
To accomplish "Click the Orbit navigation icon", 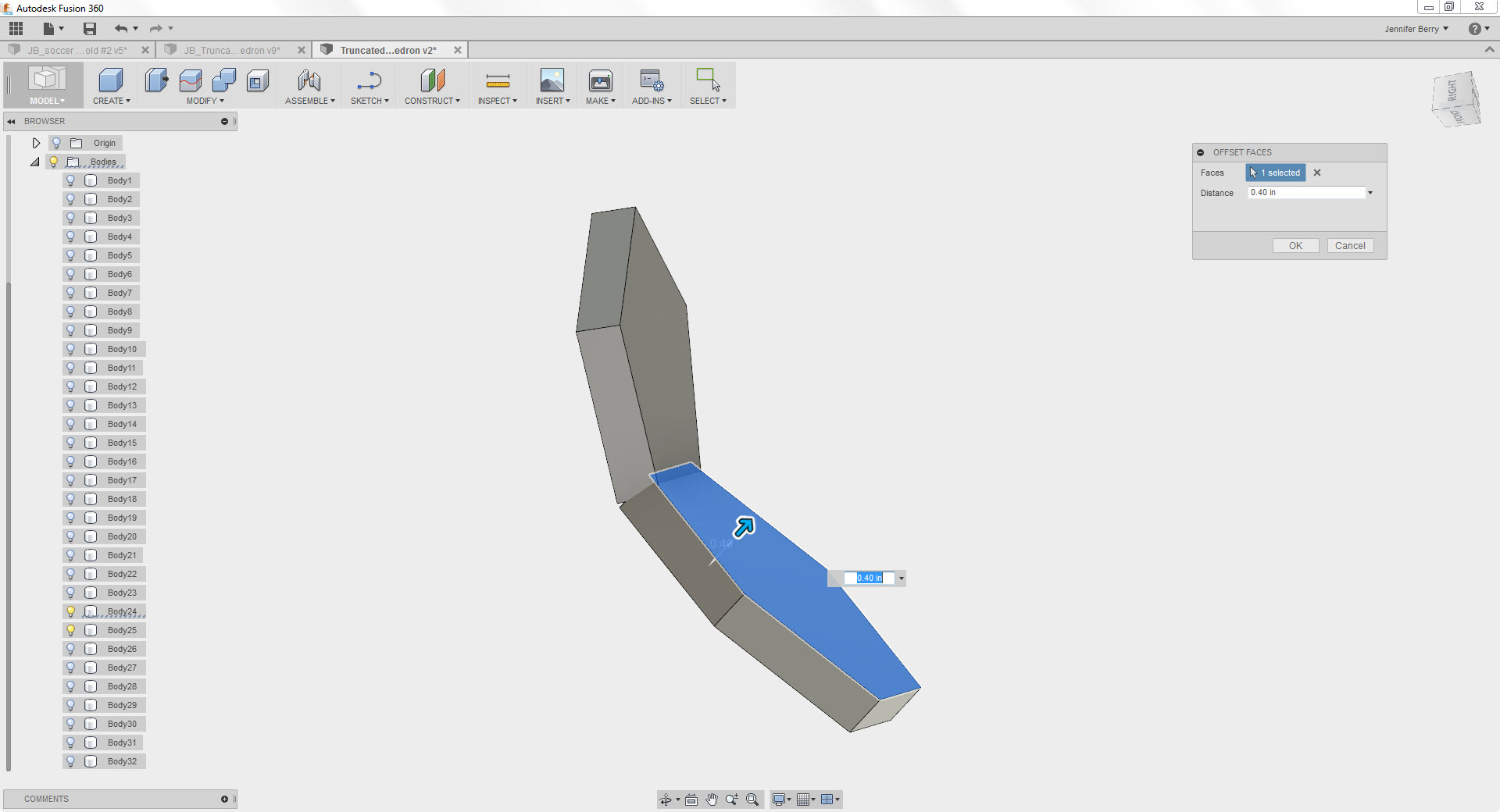I will click(x=666, y=800).
